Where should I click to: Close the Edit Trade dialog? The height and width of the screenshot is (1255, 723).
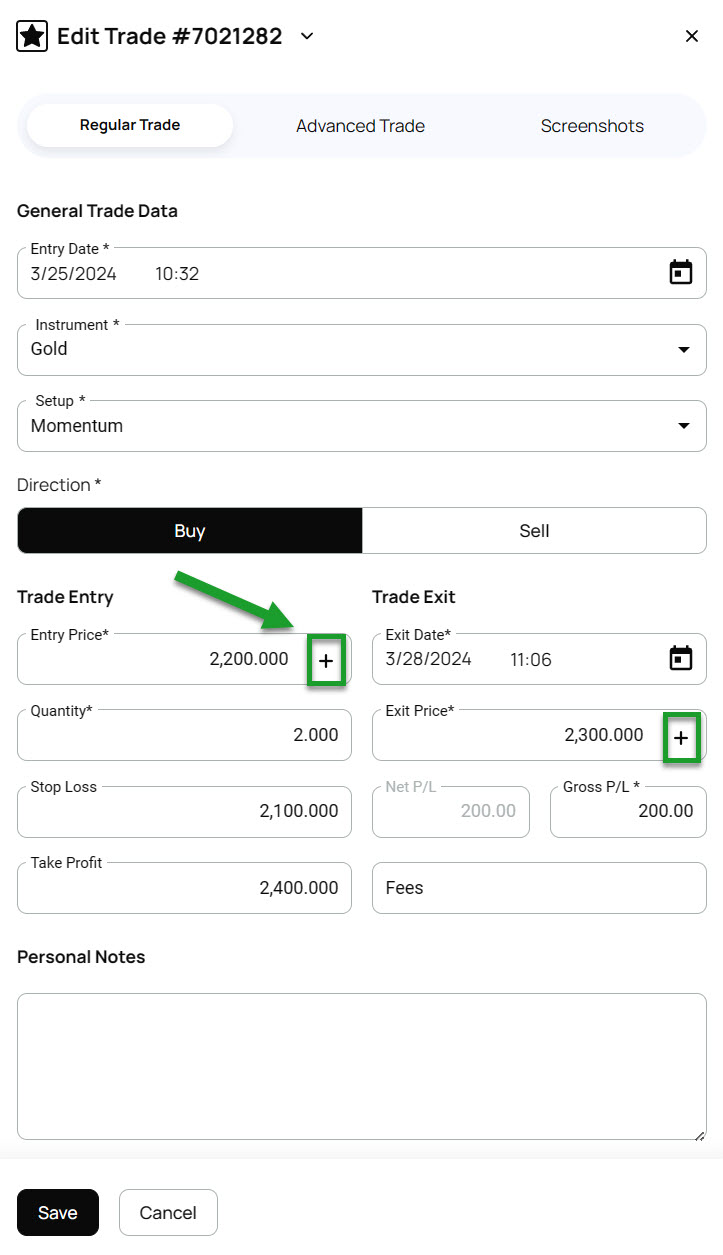tap(692, 37)
